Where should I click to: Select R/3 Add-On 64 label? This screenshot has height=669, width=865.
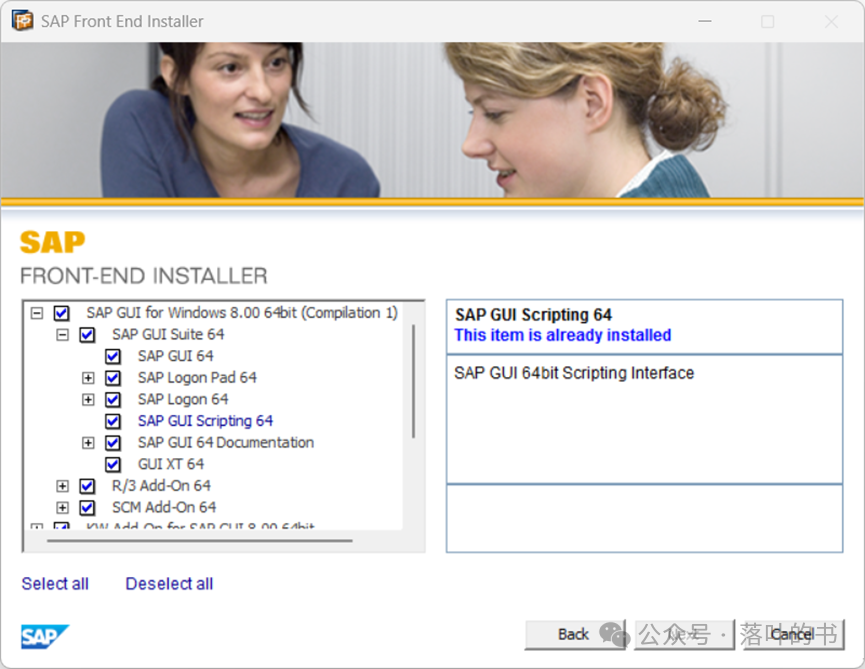(161, 486)
